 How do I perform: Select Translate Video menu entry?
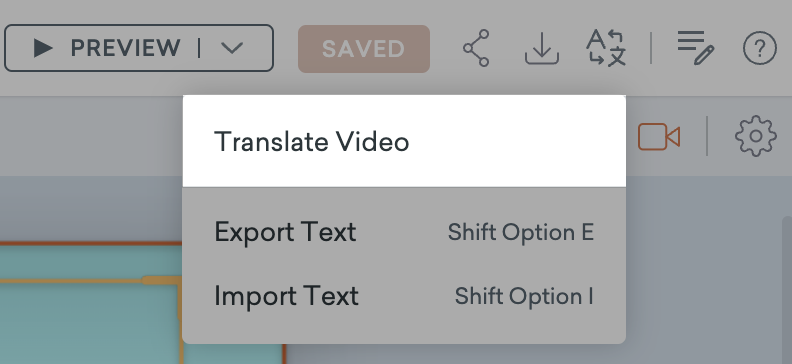pos(404,141)
